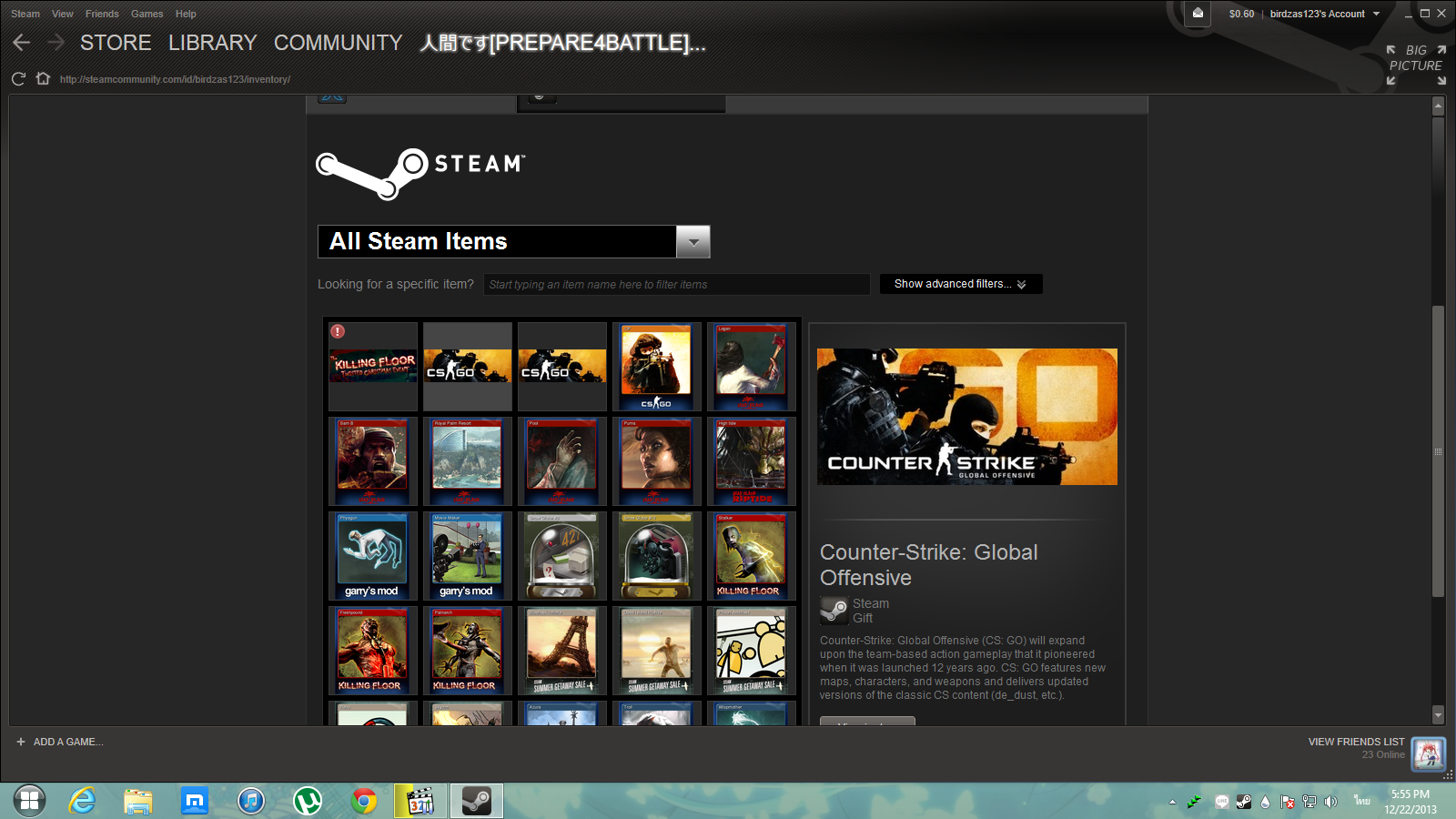The height and width of the screenshot is (819, 1456).
Task: Open the Maxthon browser taskbar icon
Action: [195, 801]
